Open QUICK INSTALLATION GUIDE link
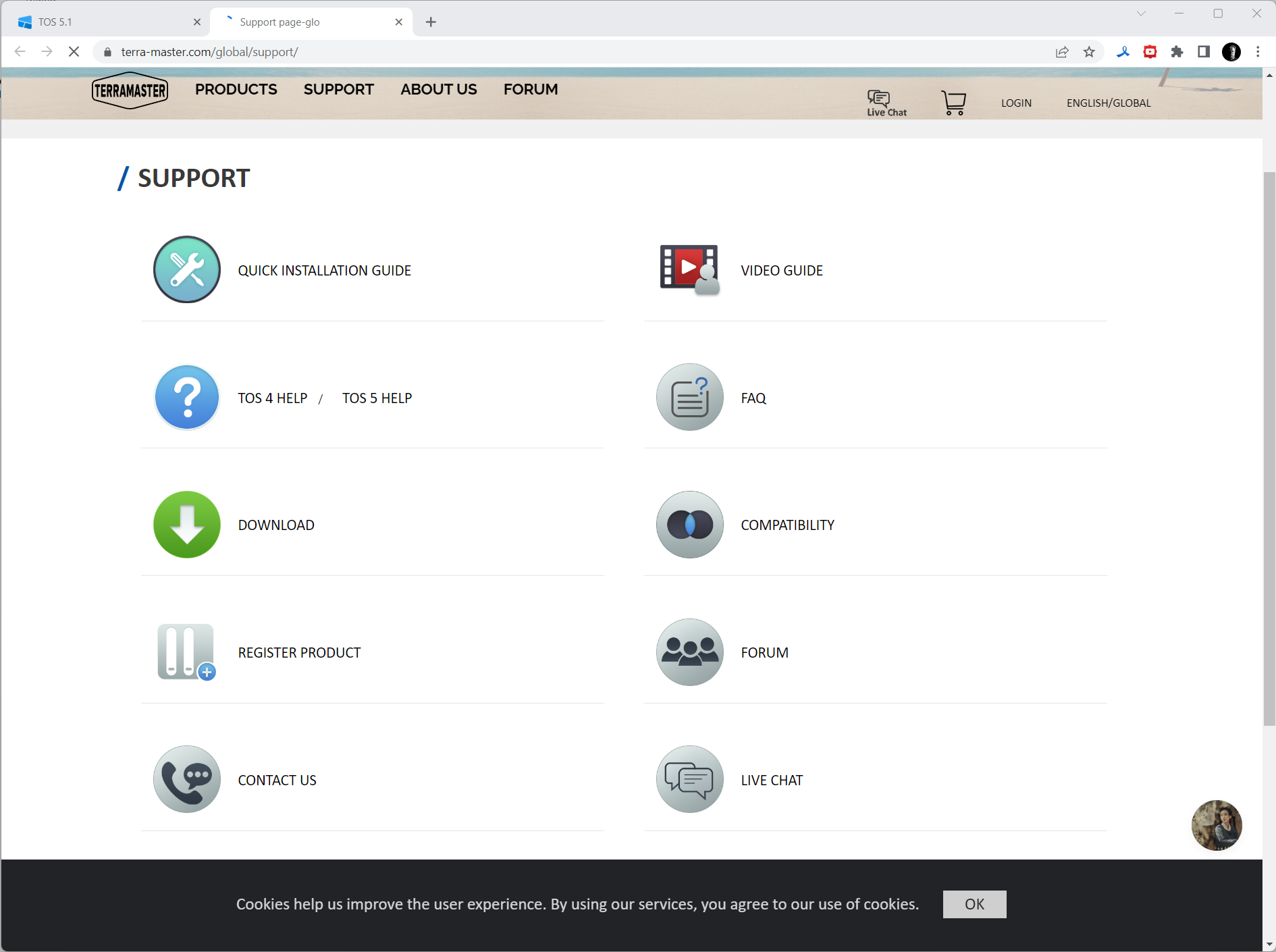This screenshot has height=952, width=1276. pyautogui.click(x=324, y=270)
